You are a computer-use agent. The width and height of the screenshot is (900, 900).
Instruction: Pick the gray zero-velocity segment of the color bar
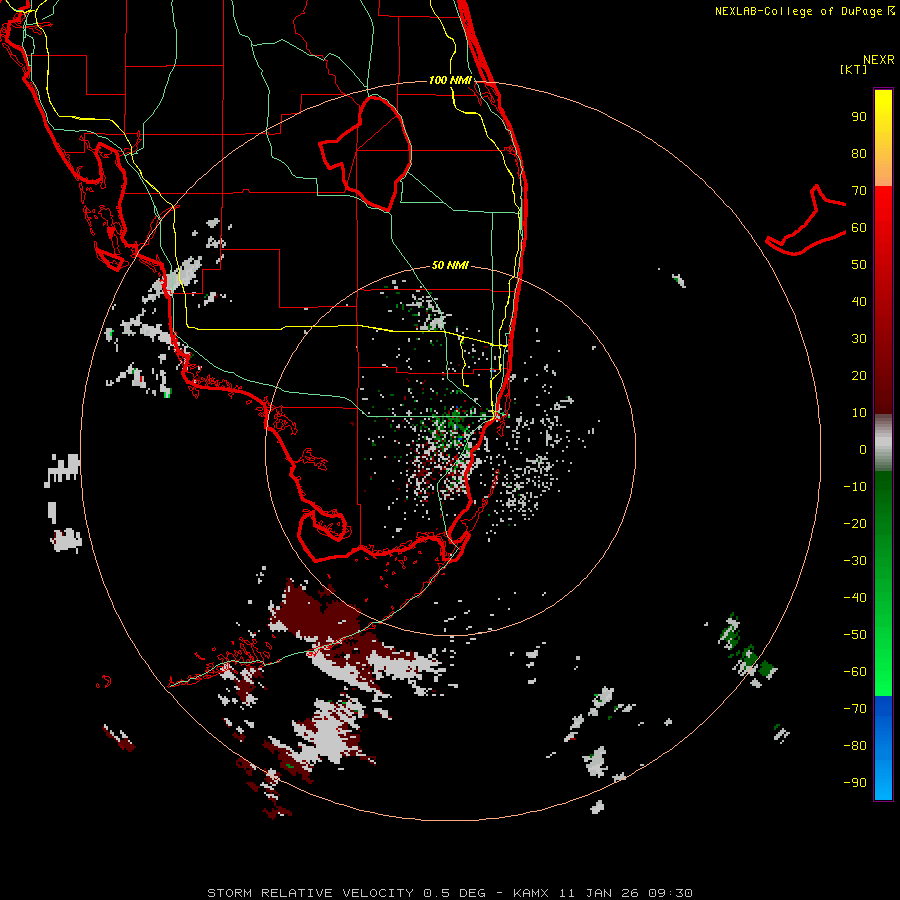[883, 443]
